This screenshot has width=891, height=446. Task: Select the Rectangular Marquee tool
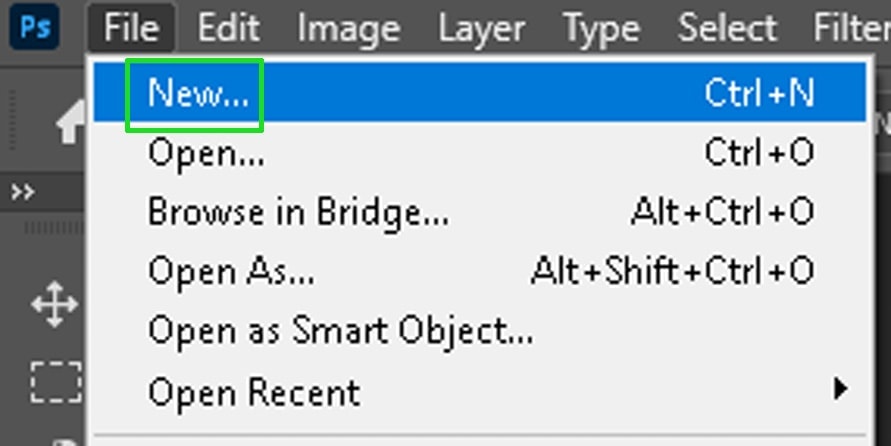tap(56, 382)
